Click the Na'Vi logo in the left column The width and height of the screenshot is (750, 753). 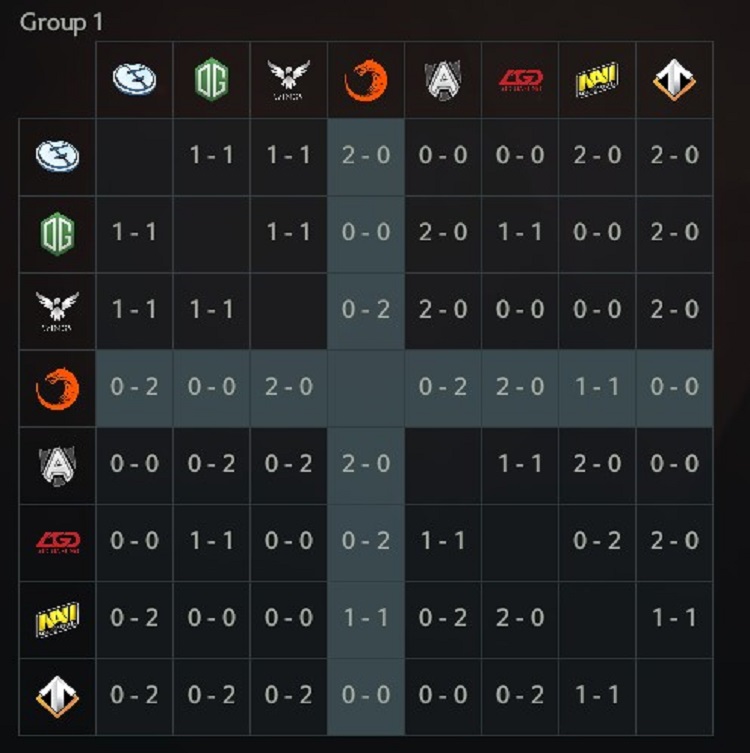click(x=57, y=619)
